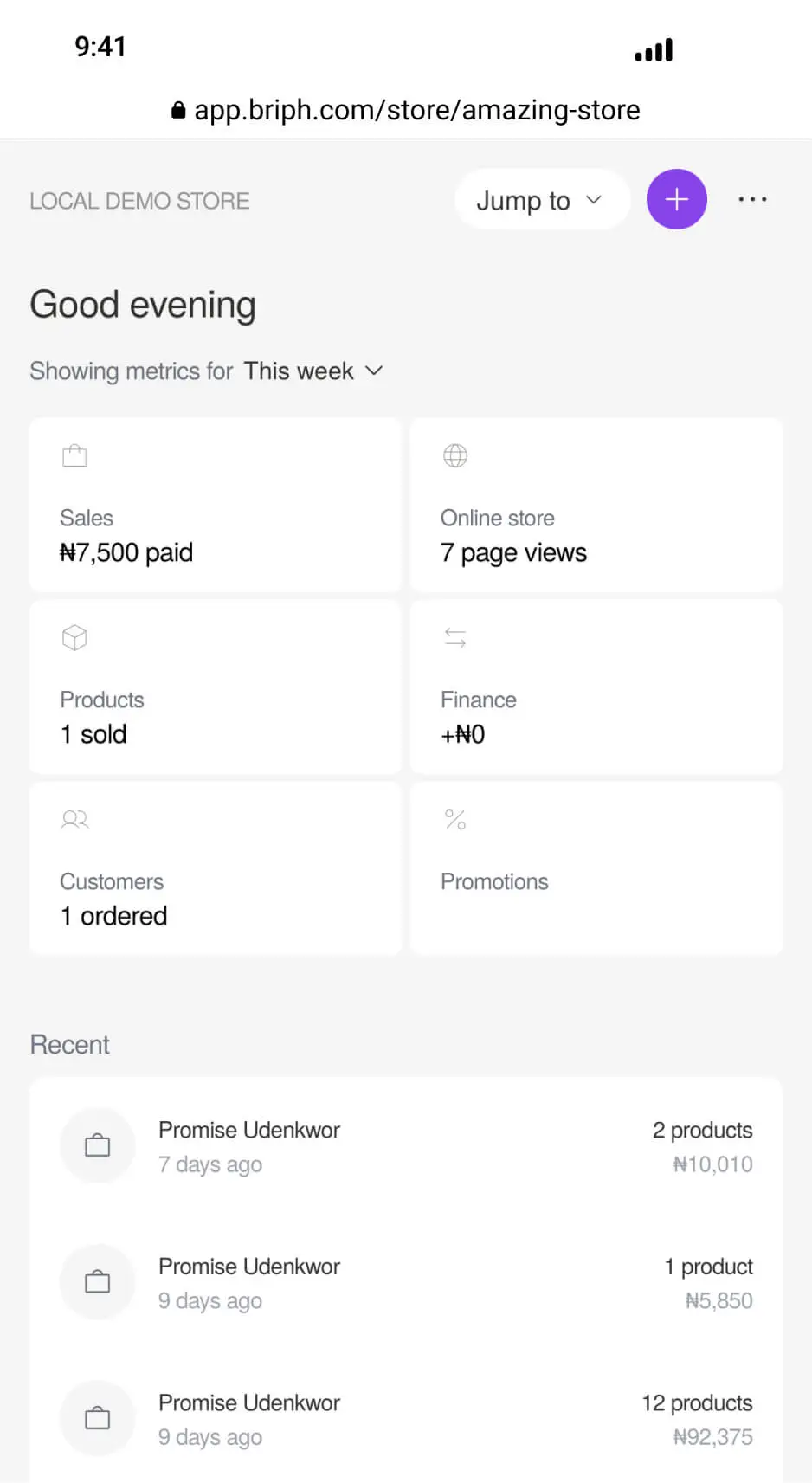812x1483 pixels.
Task: Click the Customers people icon
Action: [75, 819]
